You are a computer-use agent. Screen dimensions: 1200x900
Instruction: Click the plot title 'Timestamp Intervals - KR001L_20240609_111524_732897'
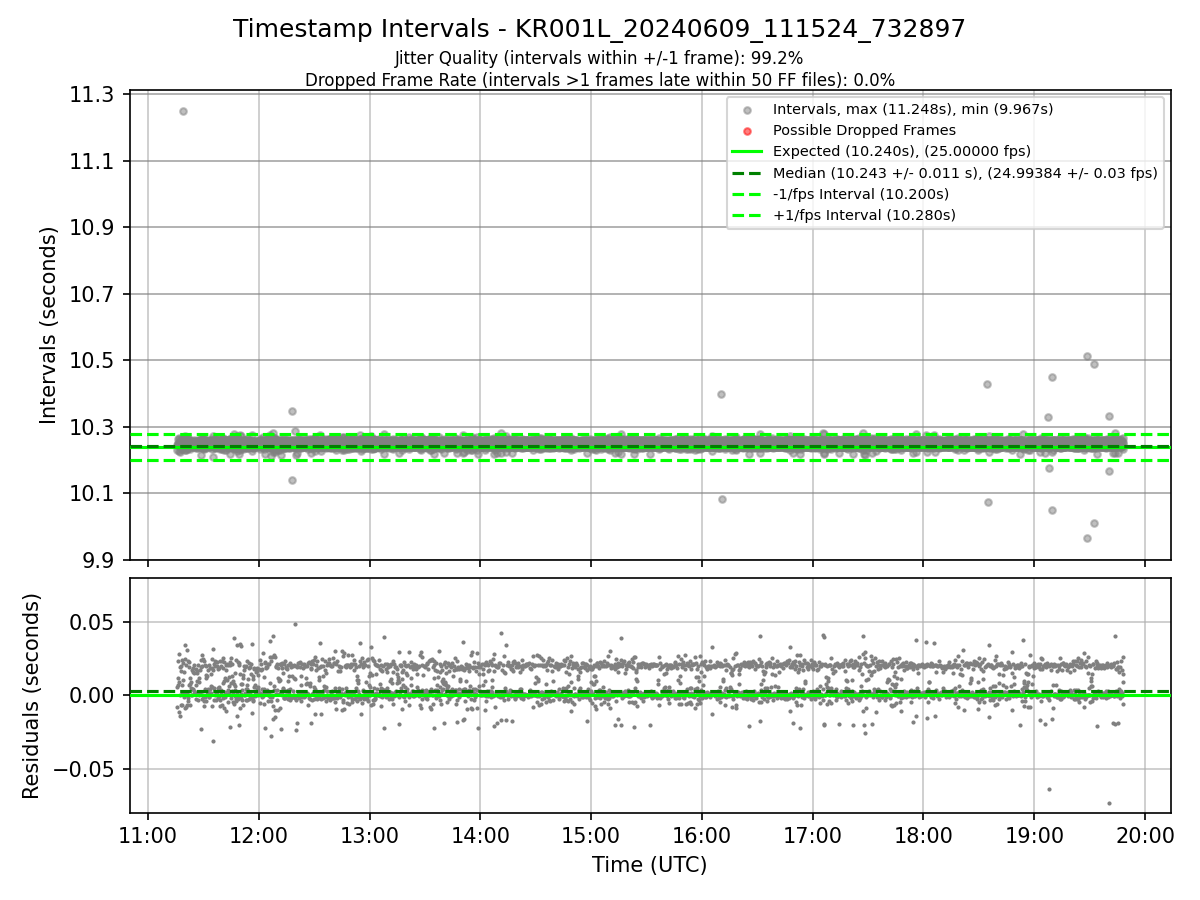tap(599, 29)
